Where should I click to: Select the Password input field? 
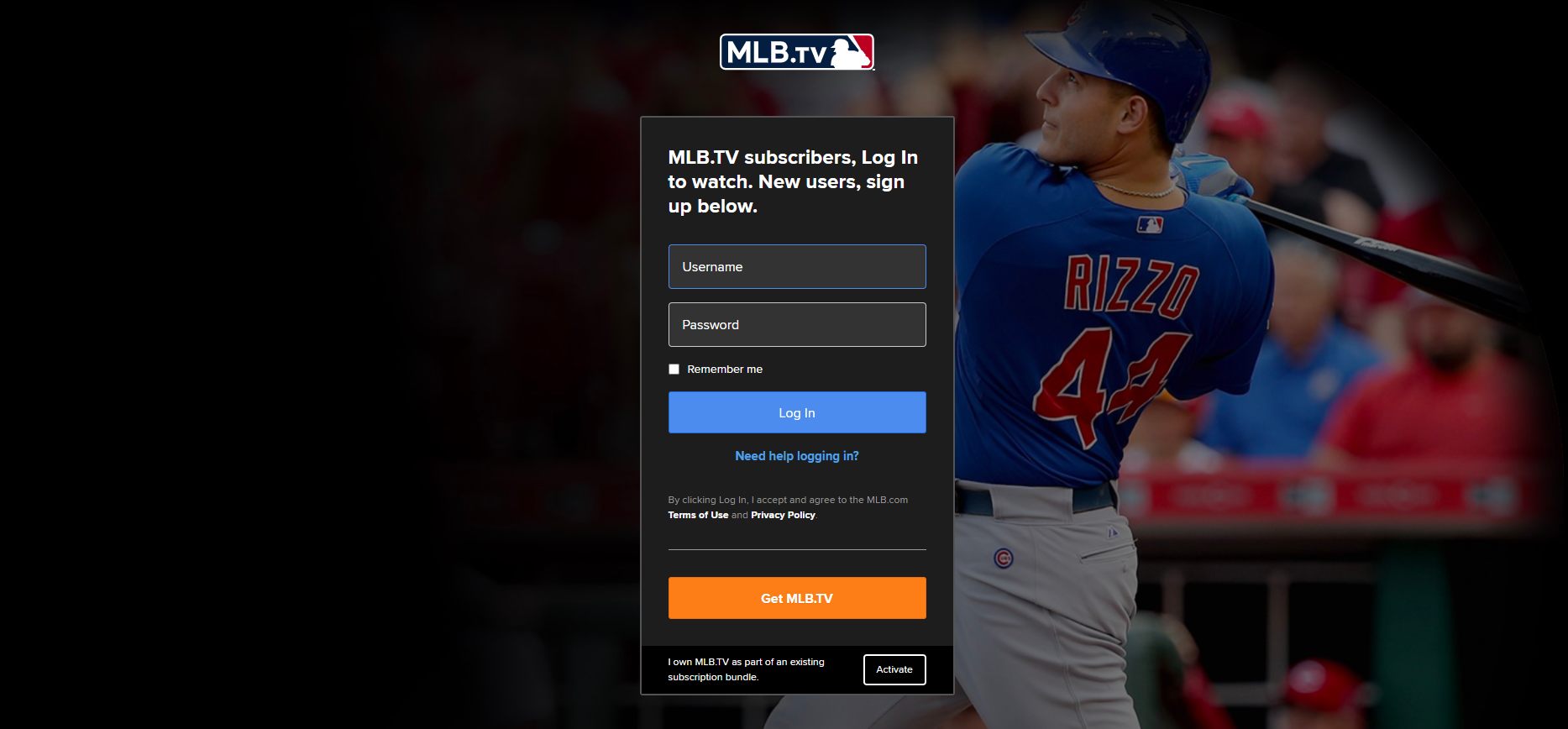pyautogui.click(x=797, y=324)
